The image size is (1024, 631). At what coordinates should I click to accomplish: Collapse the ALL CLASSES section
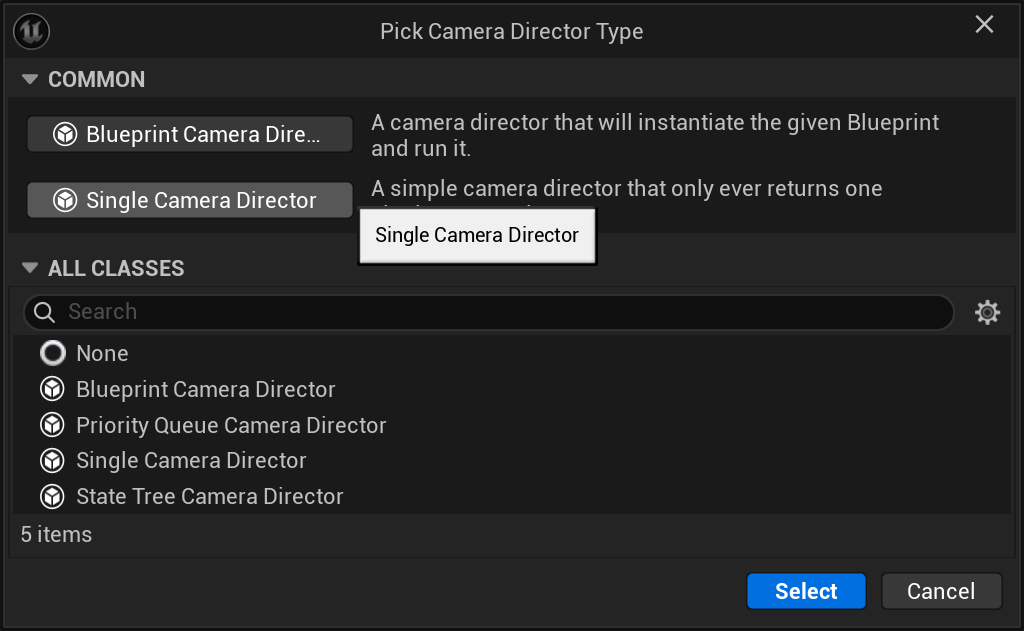click(x=29, y=268)
